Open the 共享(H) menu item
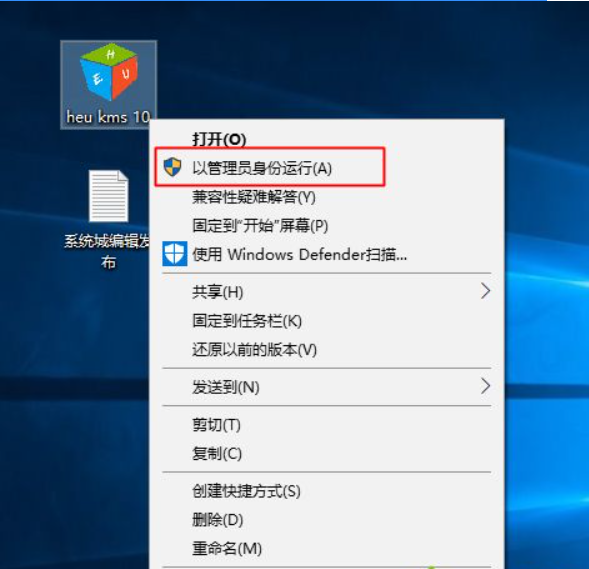 pos(327,292)
